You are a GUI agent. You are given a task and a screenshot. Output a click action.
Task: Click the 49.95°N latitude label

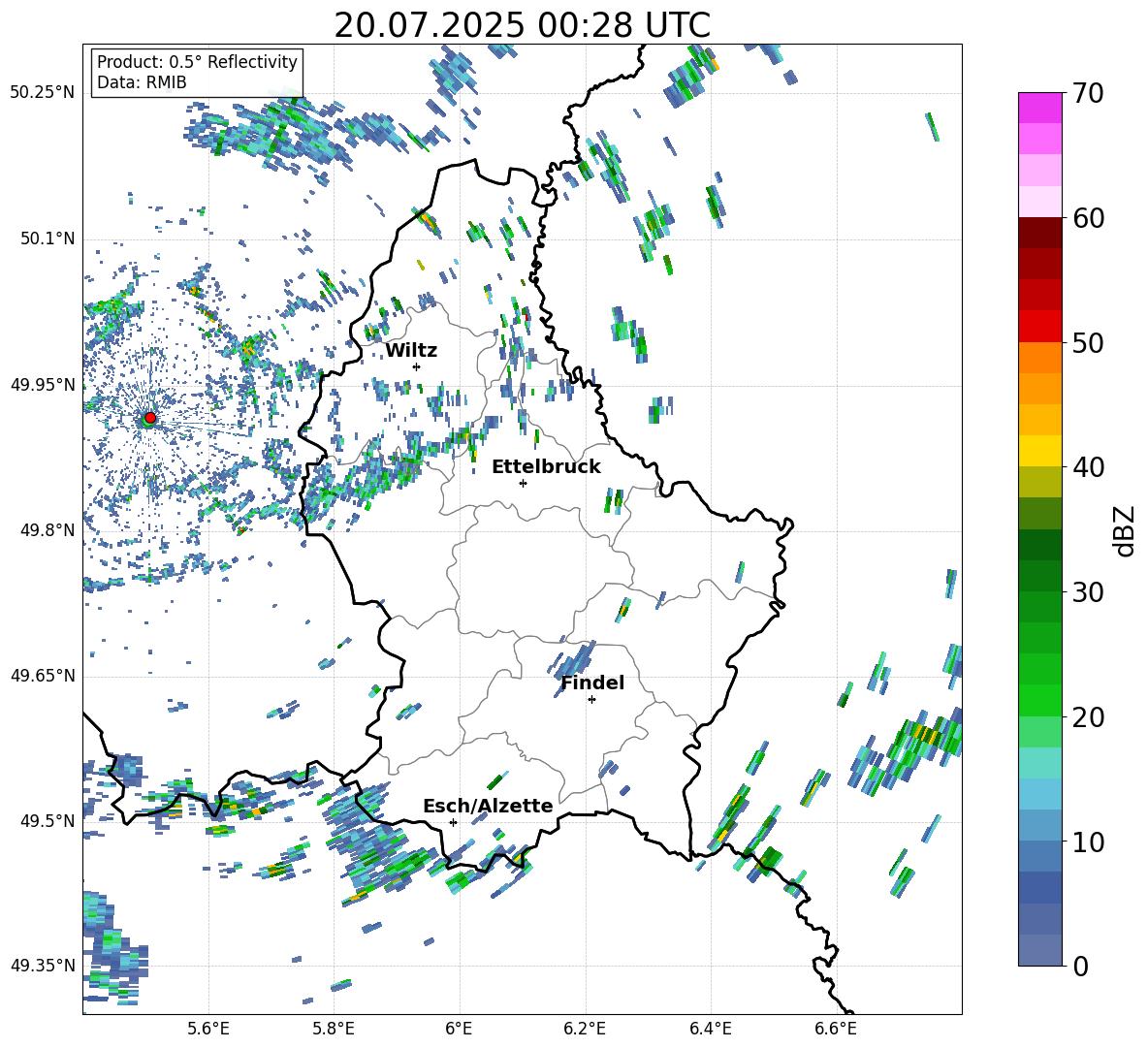click(43, 384)
